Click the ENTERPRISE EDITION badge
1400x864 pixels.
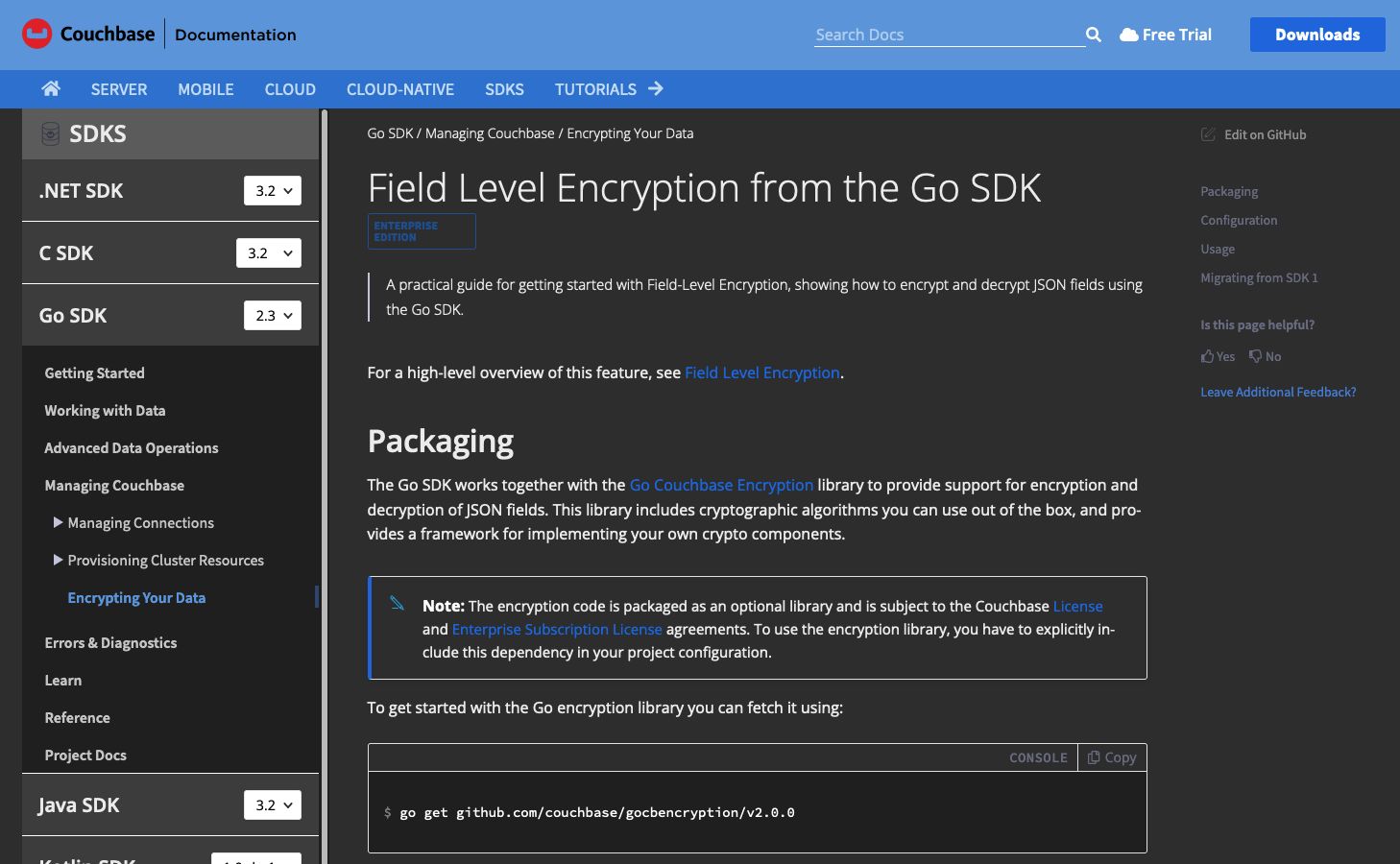[422, 231]
